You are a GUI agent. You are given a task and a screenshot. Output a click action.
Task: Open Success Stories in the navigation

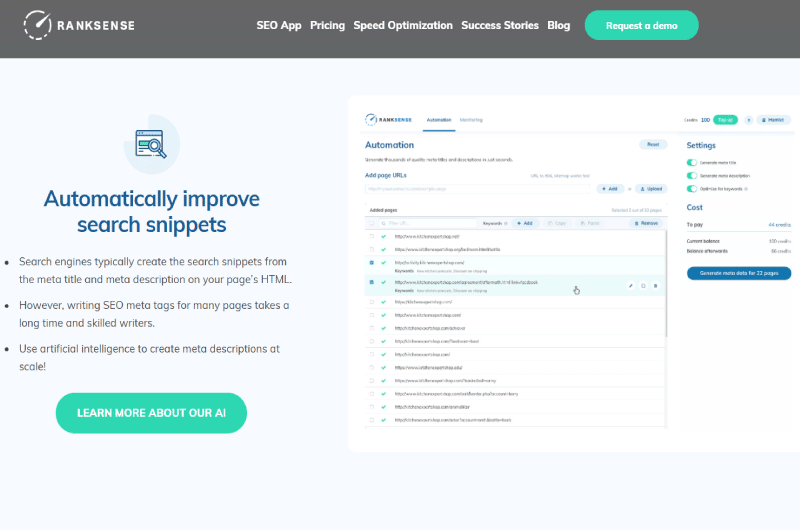[x=500, y=26]
